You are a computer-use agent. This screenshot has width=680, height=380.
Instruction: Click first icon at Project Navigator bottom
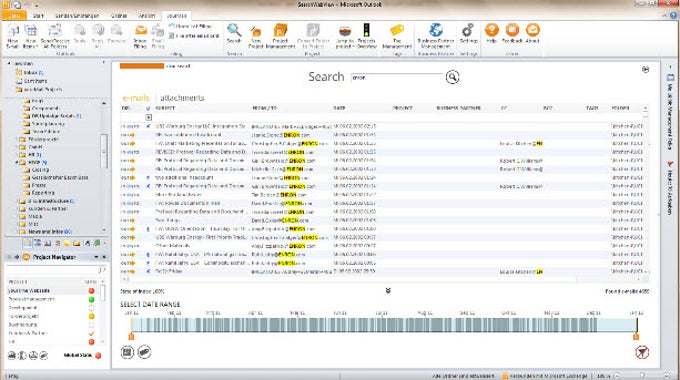pos(12,355)
